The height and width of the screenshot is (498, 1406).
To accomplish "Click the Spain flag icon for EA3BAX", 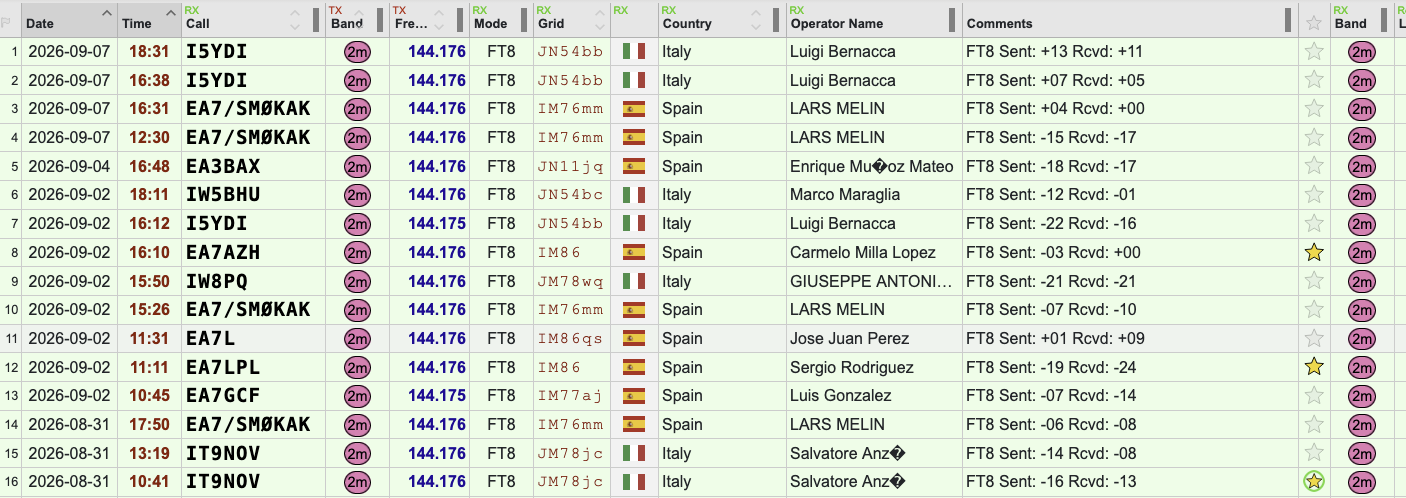I will pos(633,166).
